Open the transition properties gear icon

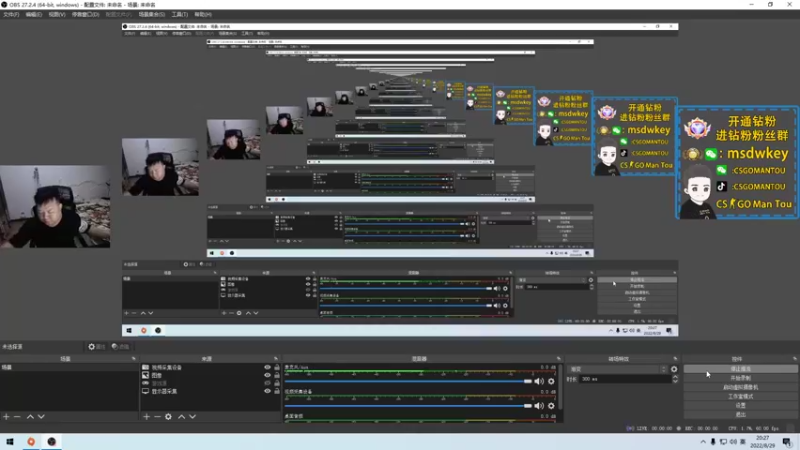674,369
